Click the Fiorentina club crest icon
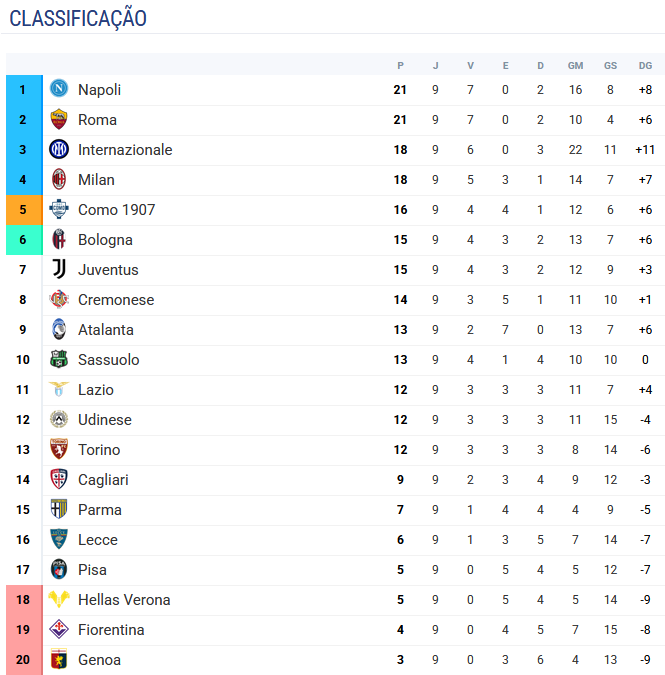This screenshot has width=665, height=675. pyautogui.click(x=59, y=629)
